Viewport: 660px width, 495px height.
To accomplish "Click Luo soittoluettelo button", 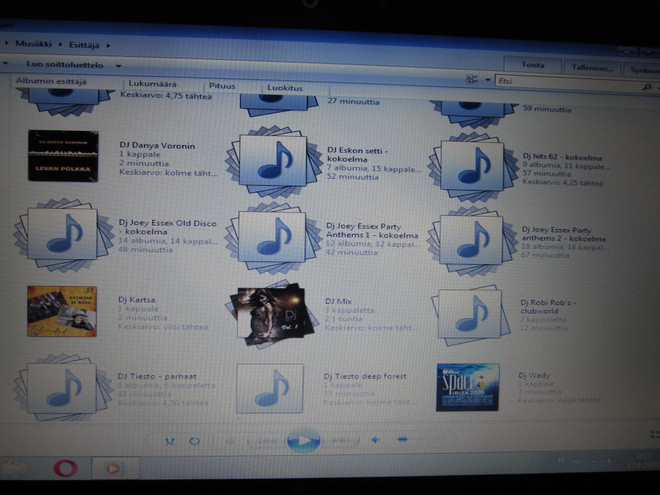I will [x=65, y=64].
